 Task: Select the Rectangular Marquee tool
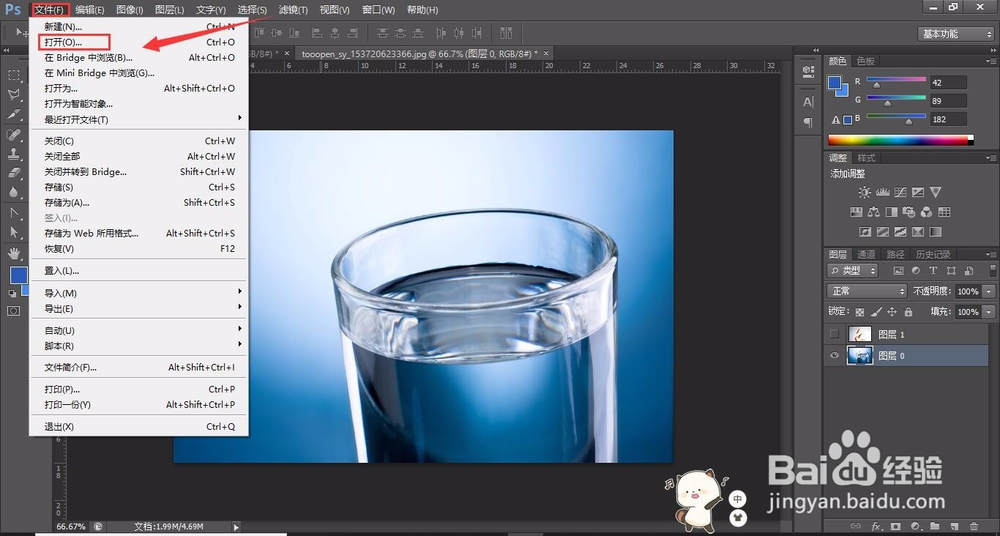13,75
